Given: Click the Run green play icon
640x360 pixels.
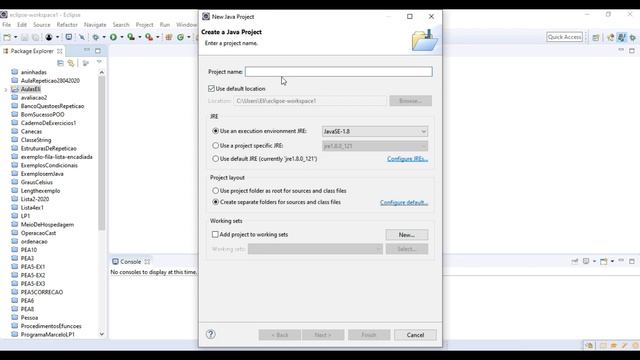Looking at the screenshot, I should (113, 37).
